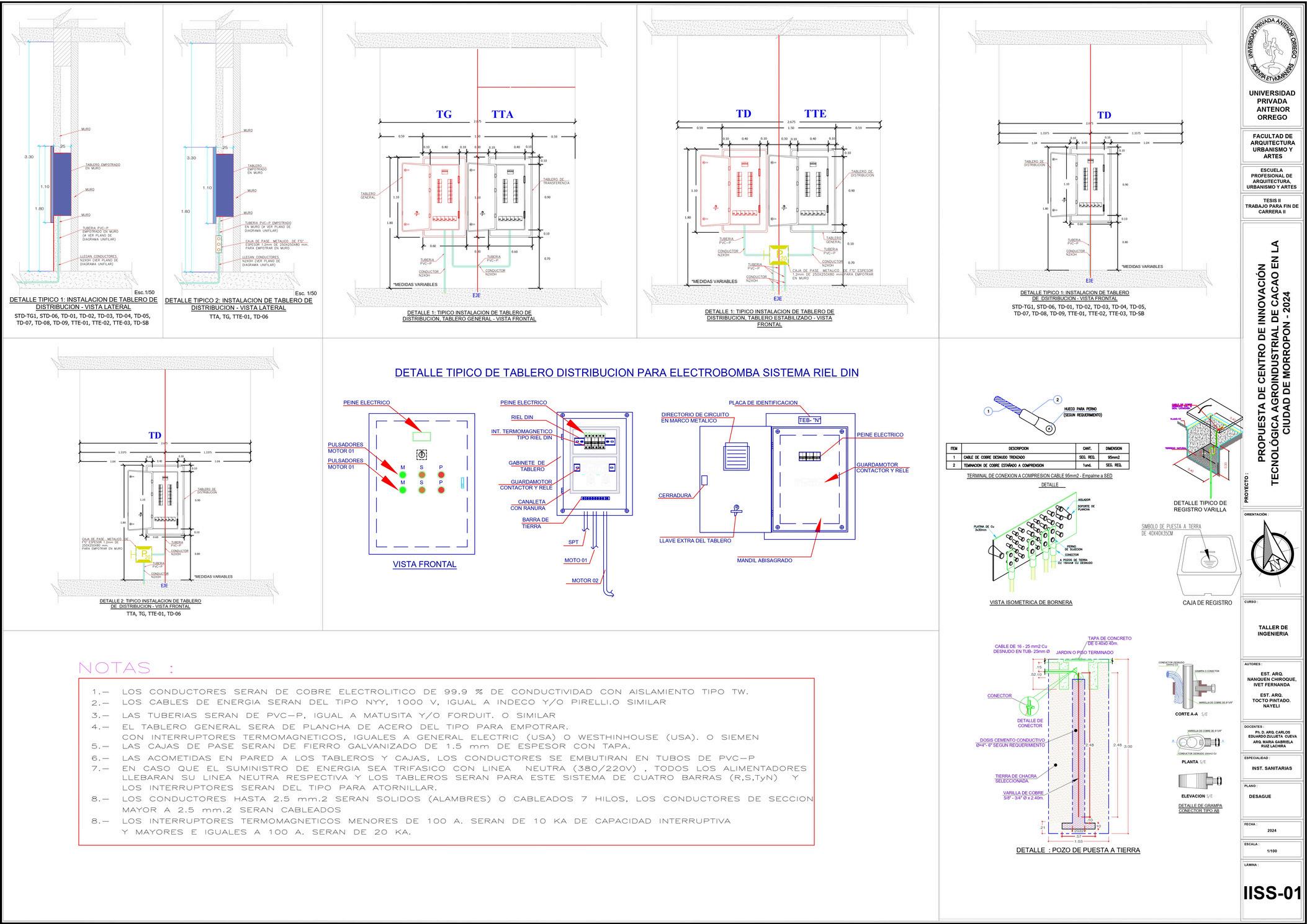Viewport: 1307px width, 924px height.
Task: Click the TTA panel label
Action: point(502,114)
